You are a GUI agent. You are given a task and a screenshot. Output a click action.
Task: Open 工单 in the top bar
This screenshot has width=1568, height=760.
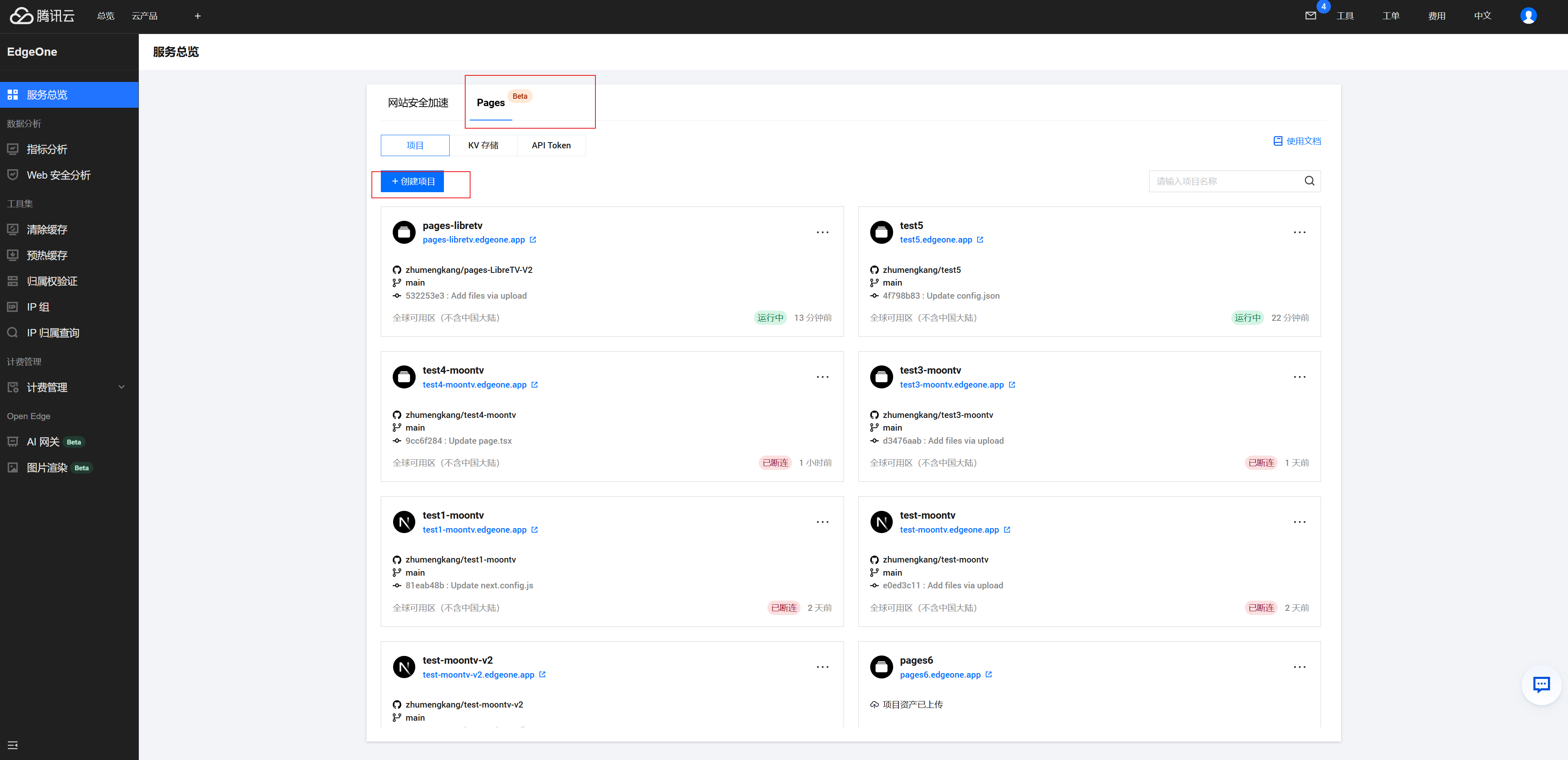coord(1391,16)
